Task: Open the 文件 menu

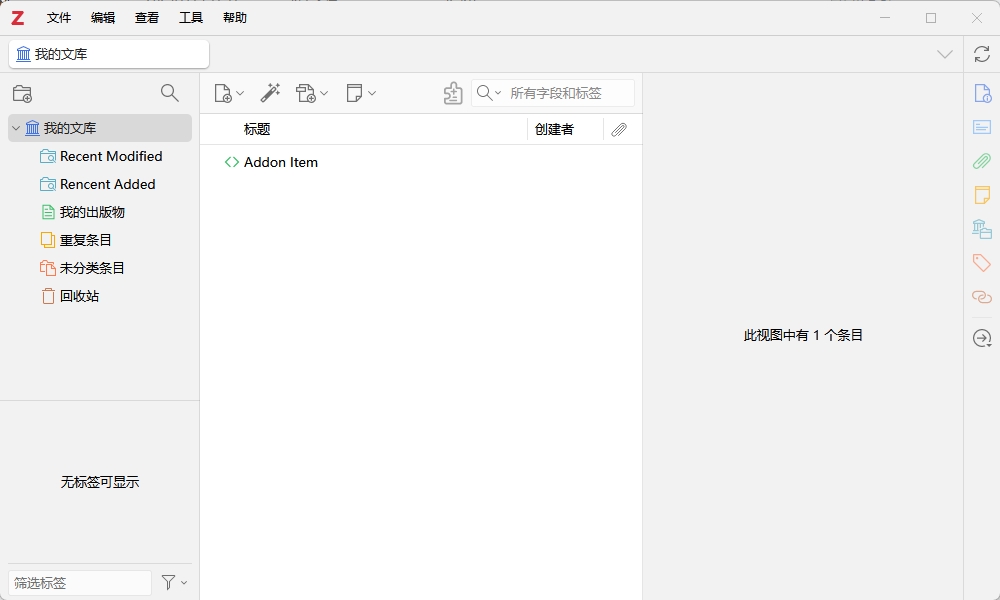Action: click(58, 17)
